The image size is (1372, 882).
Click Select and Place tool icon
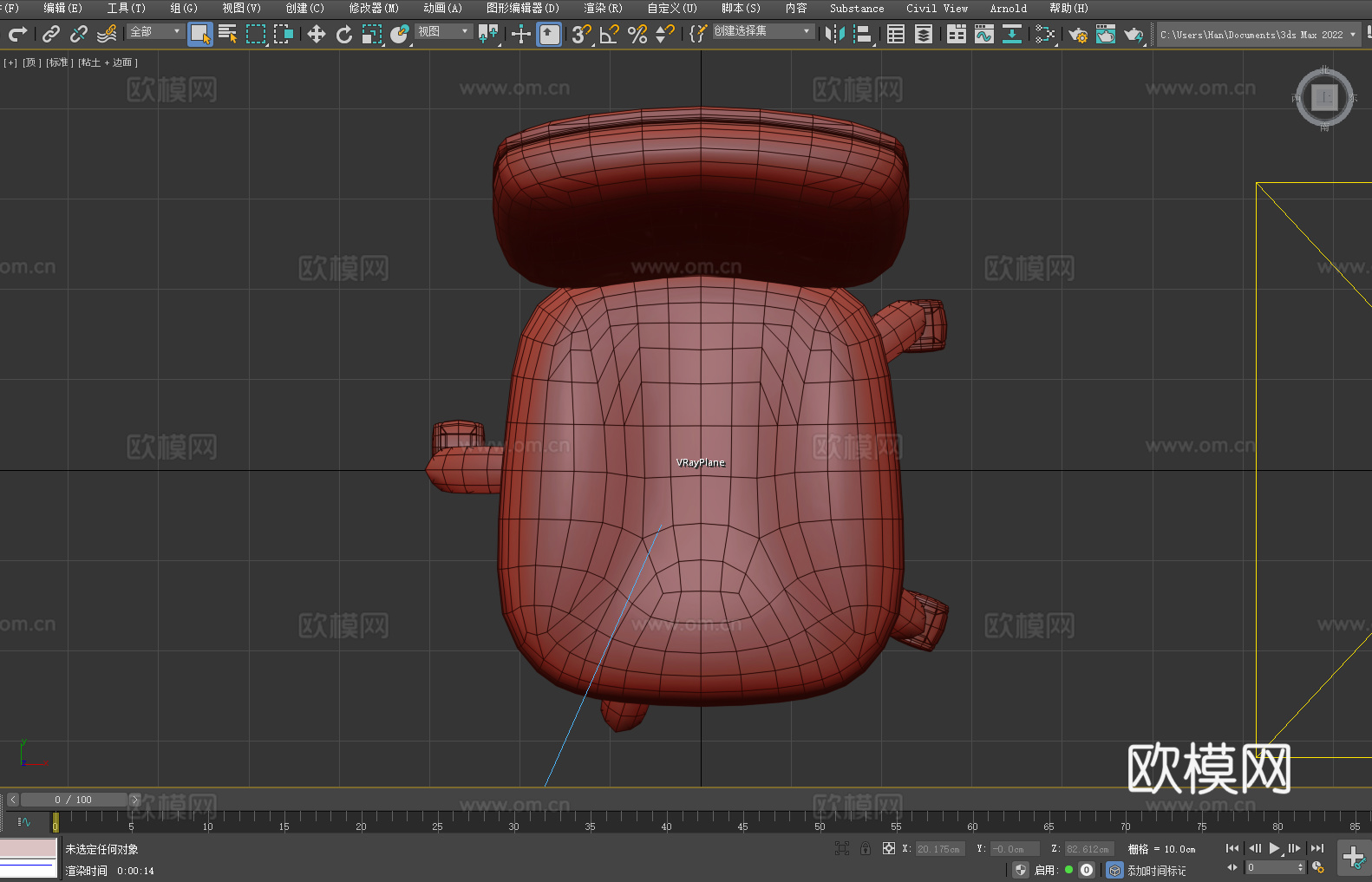(x=400, y=34)
